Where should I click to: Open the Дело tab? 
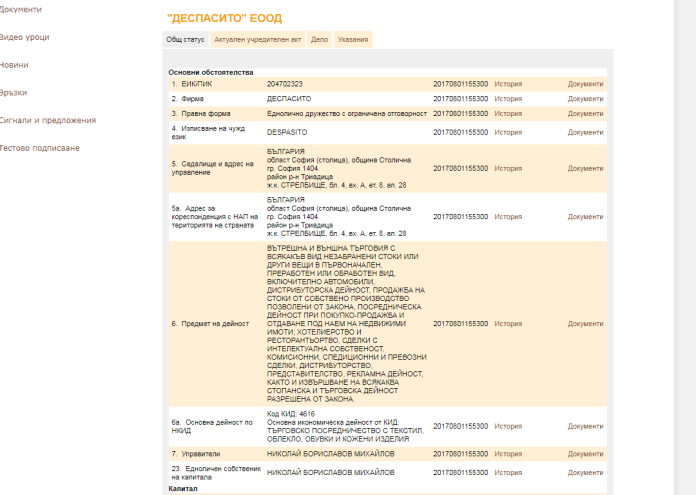click(x=319, y=39)
